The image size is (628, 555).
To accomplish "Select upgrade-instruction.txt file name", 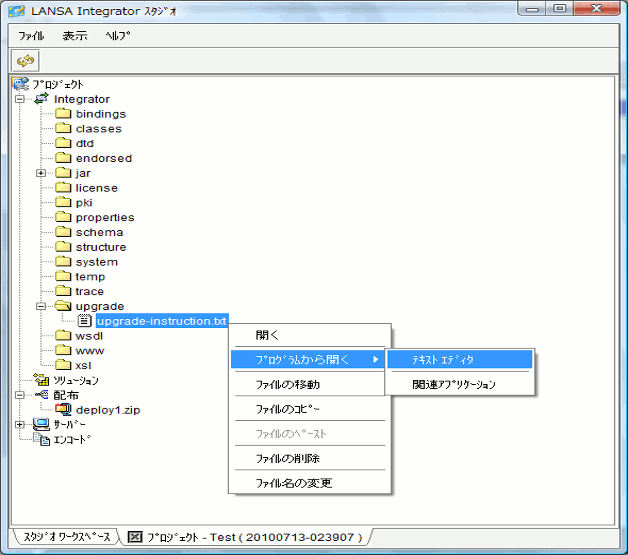I will pyautogui.click(x=162, y=321).
